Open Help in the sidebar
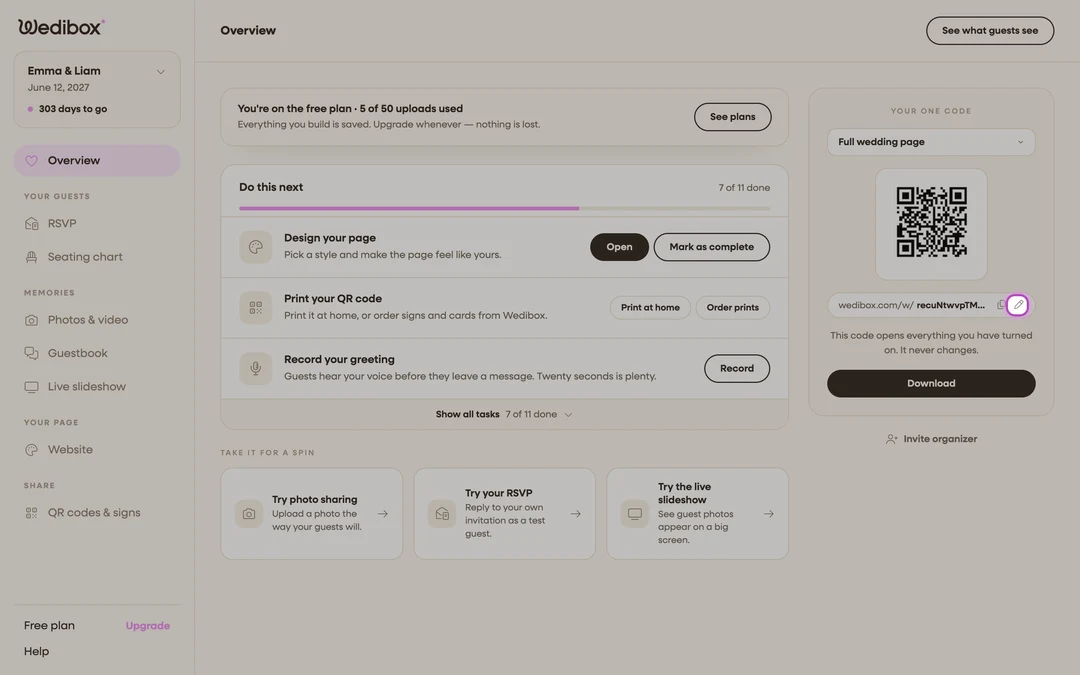Screen dimensions: 1080x675 37,652
